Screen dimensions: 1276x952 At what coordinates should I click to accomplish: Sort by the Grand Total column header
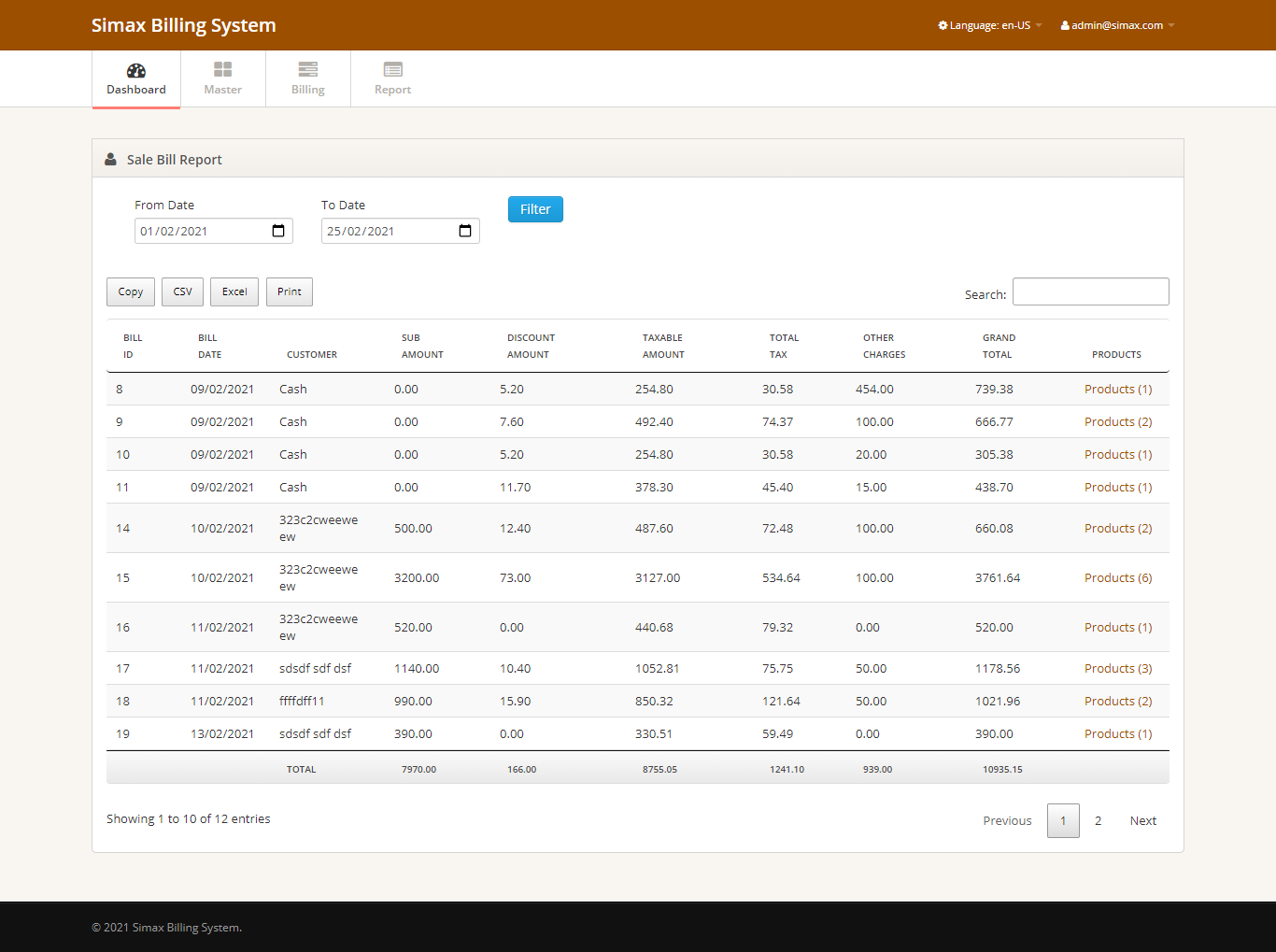tap(999, 346)
